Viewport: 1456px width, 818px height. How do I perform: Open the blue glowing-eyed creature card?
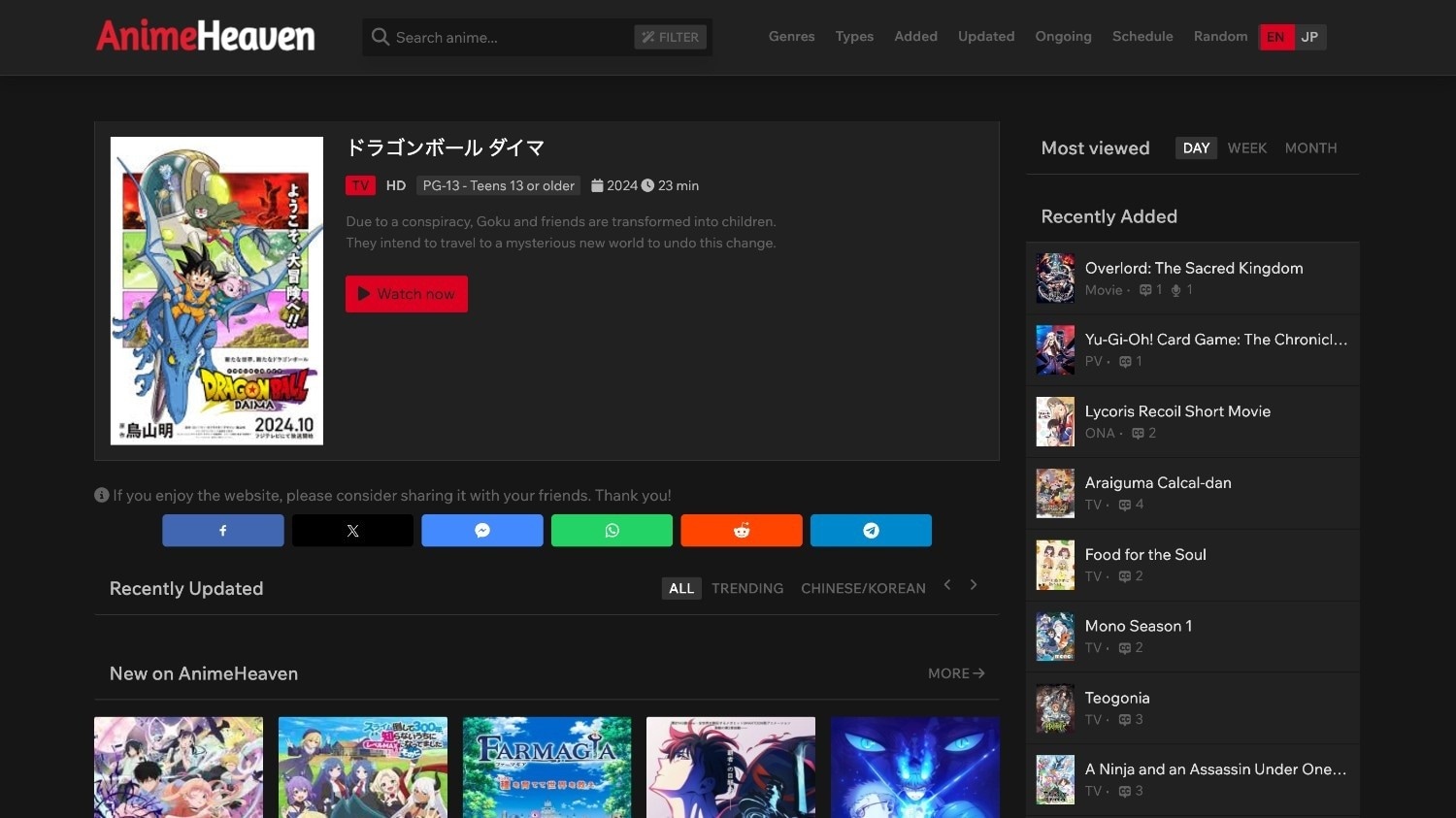point(915,768)
